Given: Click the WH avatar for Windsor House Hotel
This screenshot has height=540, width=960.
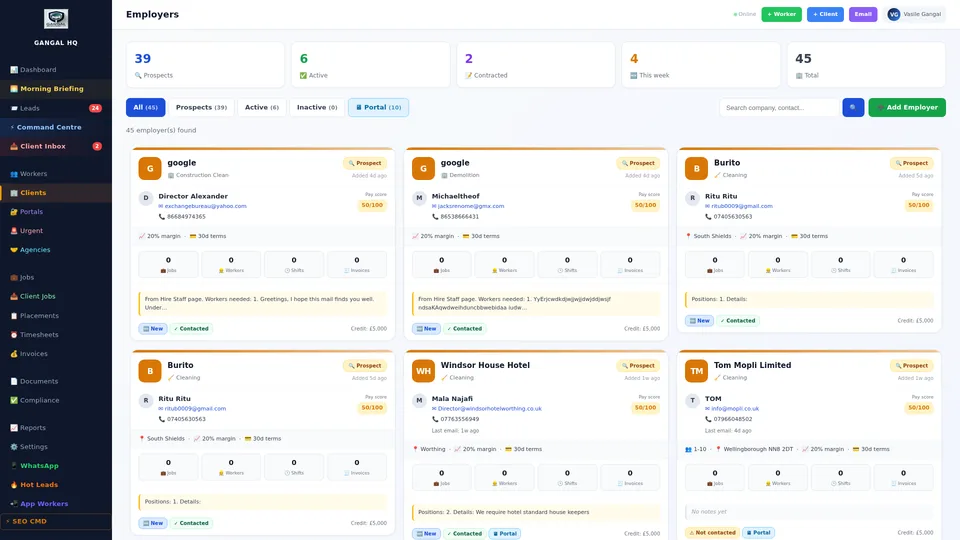Looking at the screenshot, I should pos(423,371).
